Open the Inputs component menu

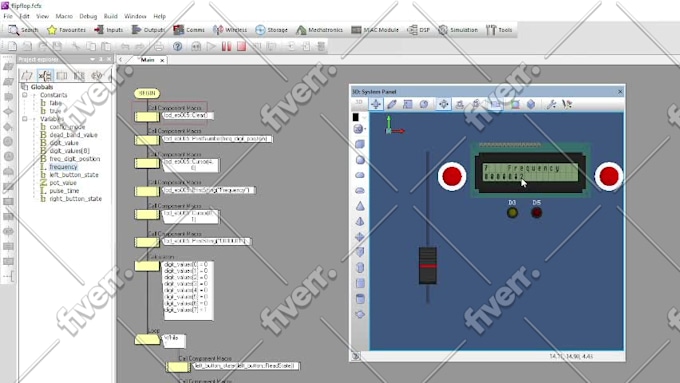point(109,29)
